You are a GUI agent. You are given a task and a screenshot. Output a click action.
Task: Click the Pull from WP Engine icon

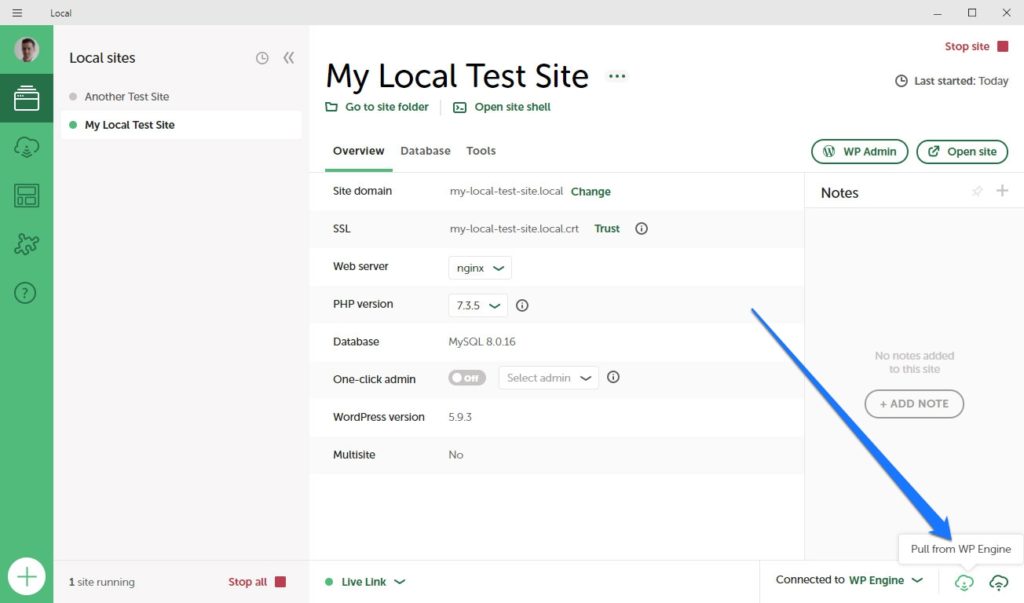[x=964, y=582]
